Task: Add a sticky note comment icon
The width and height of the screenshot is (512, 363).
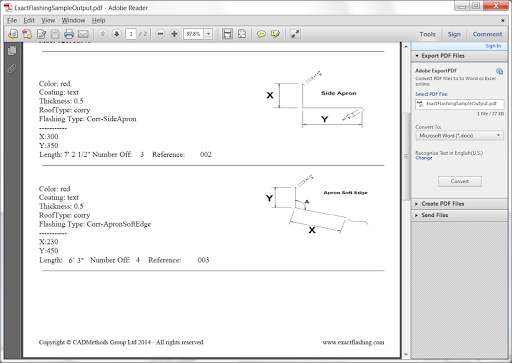Action: point(261,34)
